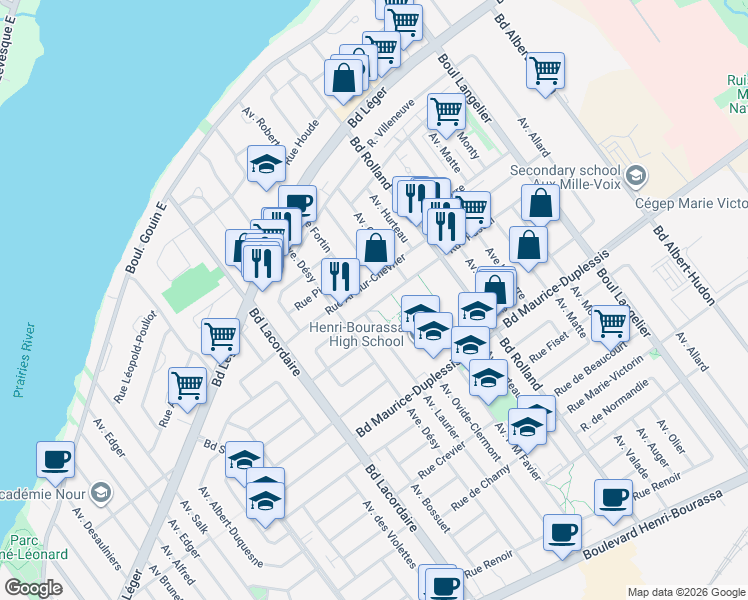Select the grocery cart marker west of Bd Lacordaire
The height and width of the screenshot is (600, 748).
tap(220, 338)
